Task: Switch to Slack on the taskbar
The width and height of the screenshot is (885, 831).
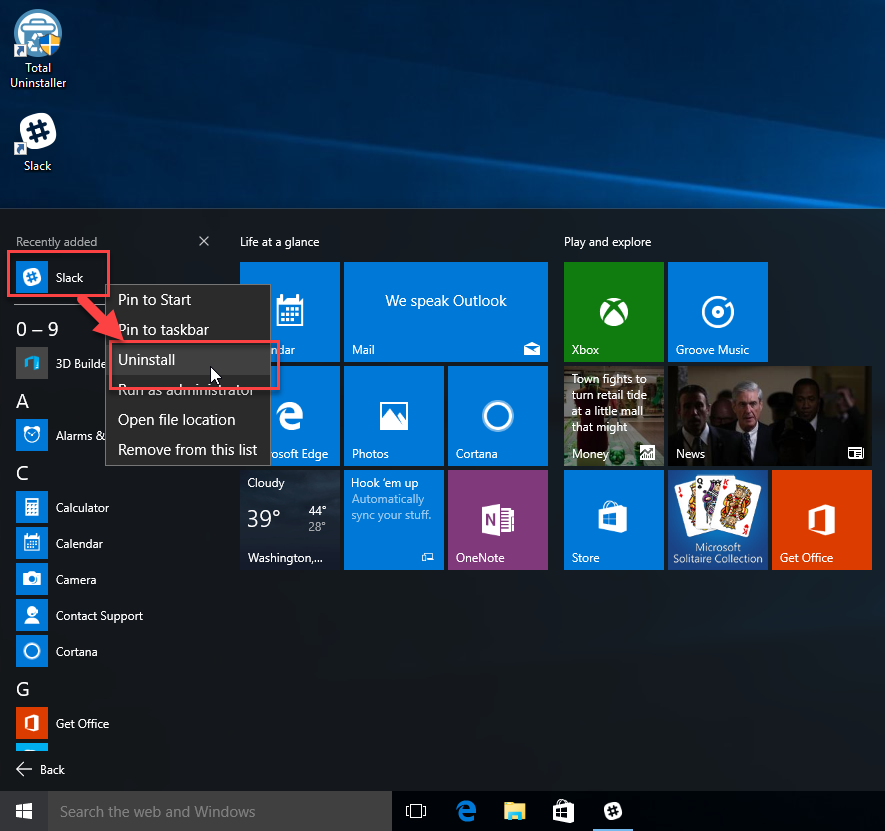Action: pos(613,811)
